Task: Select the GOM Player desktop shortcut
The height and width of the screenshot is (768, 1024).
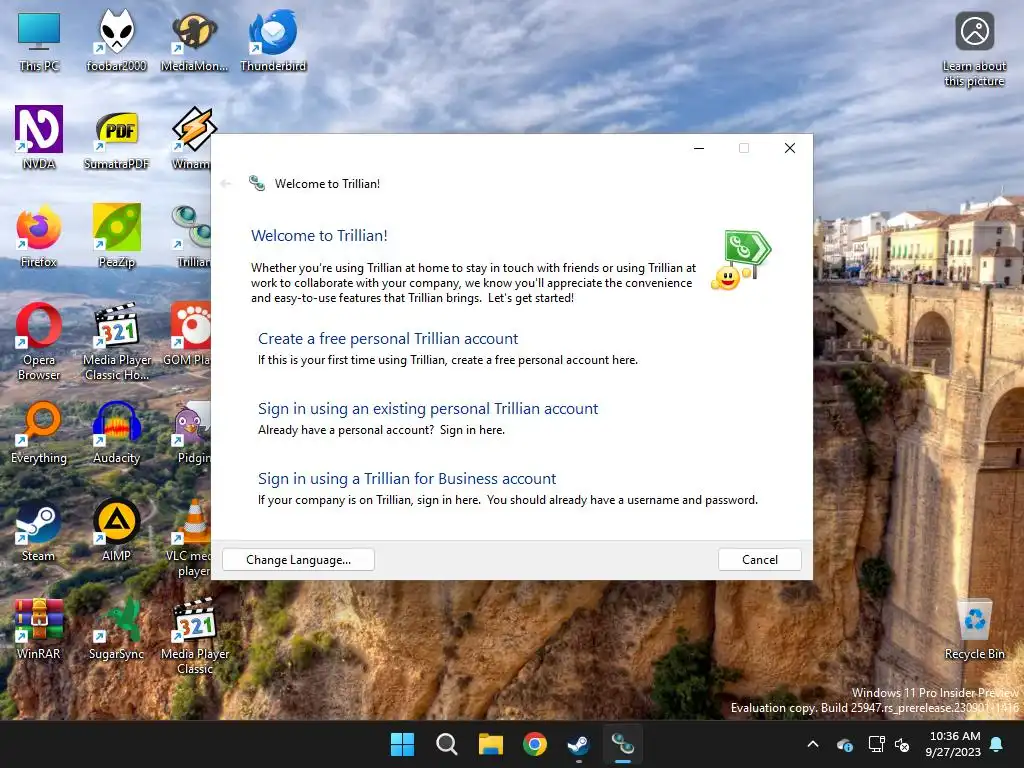Action: (189, 334)
